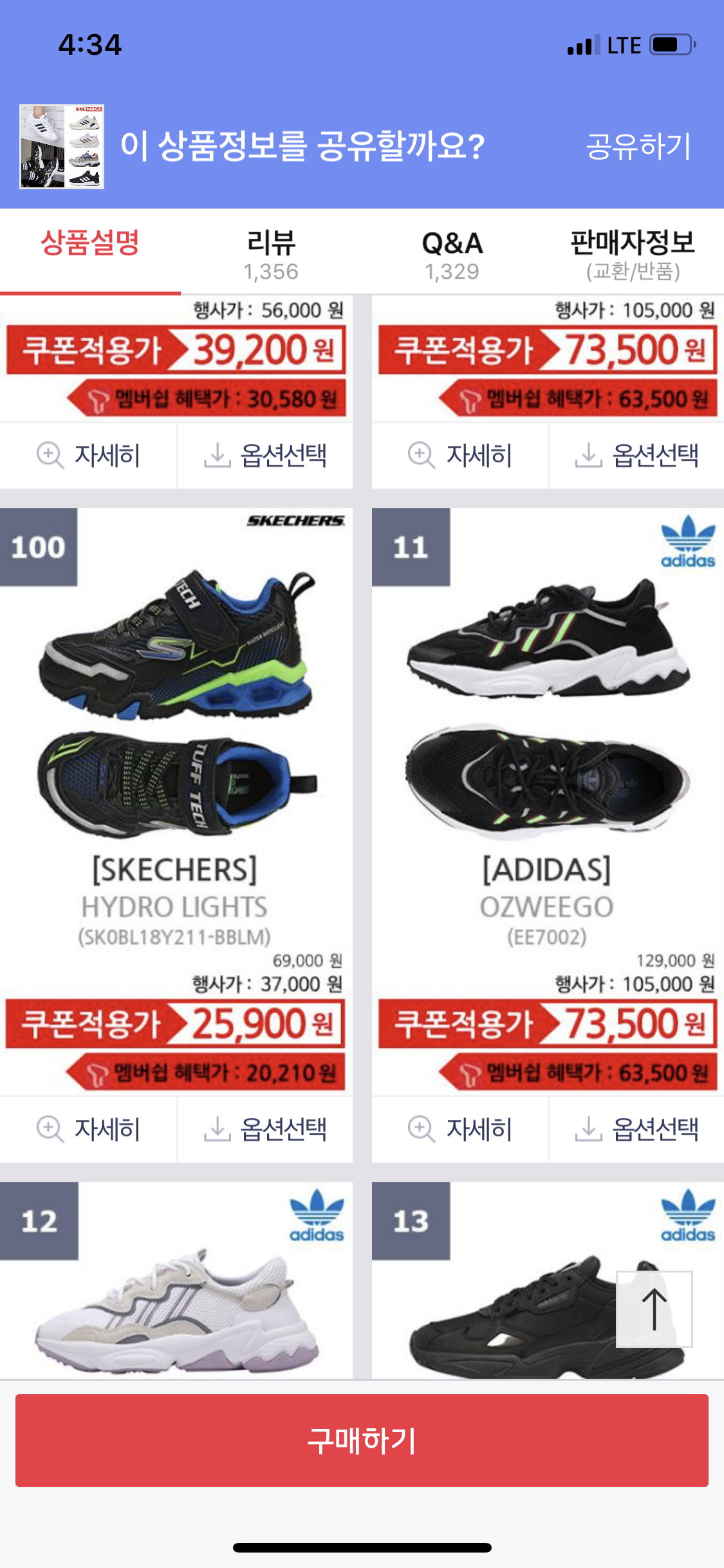This screenshot has height=1568, width=724.
Task: Tap the scroll-to-top arrow button
Action: pyautogui.click(x=654, y=1309)
